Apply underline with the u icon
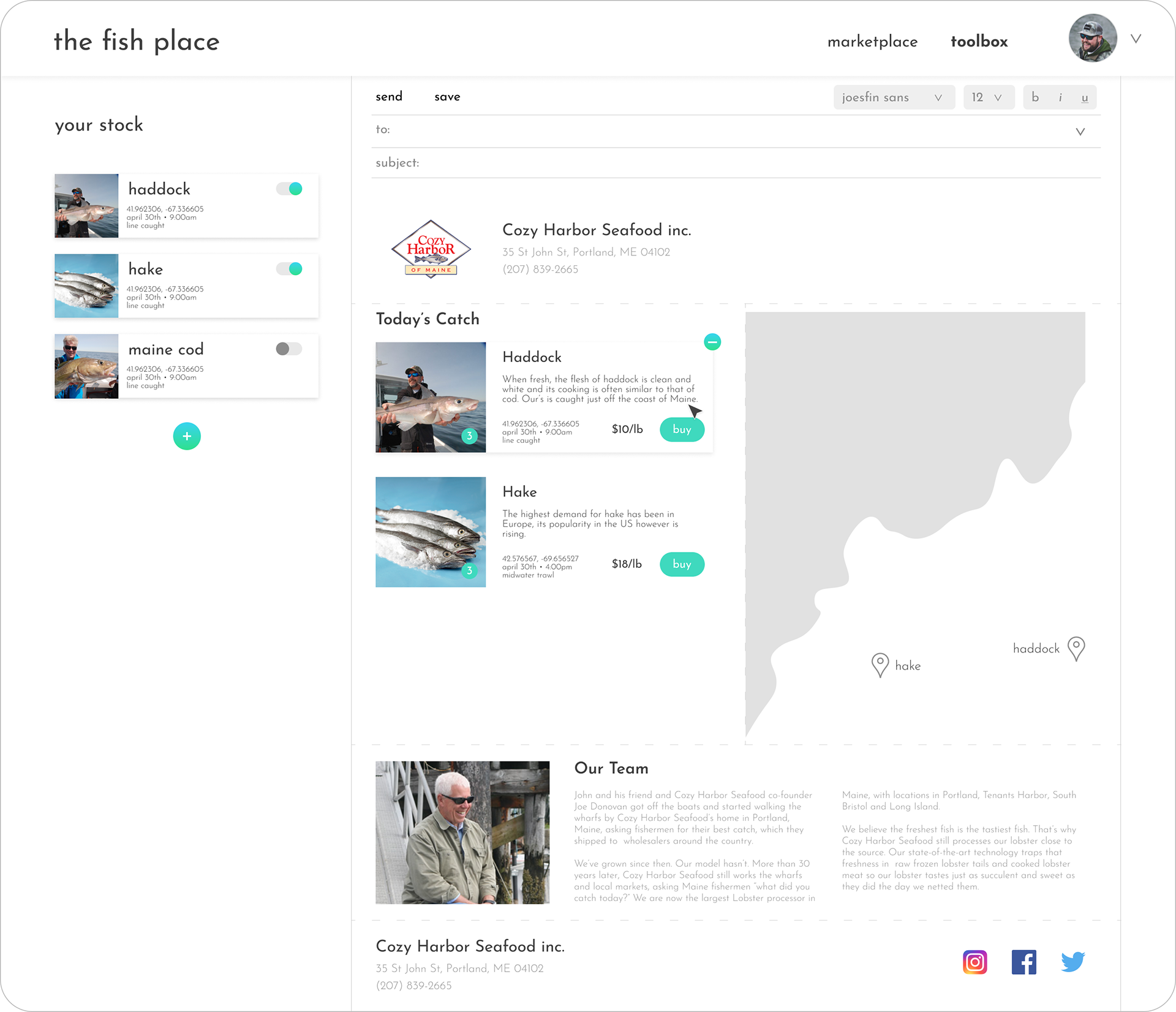1176x1012 pixels. [x=1085, y=97]
